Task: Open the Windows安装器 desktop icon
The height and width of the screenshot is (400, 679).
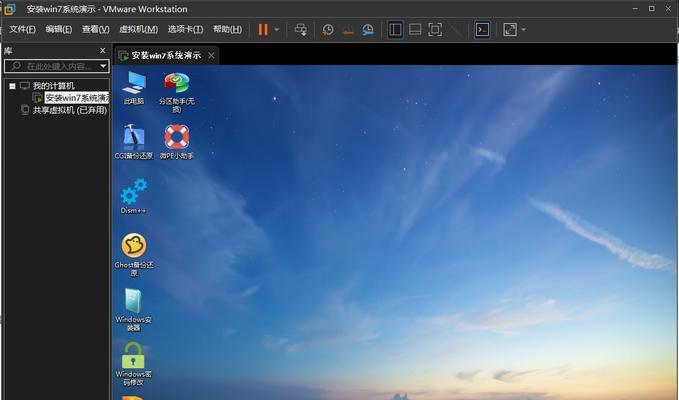Action: coord(133,310)
